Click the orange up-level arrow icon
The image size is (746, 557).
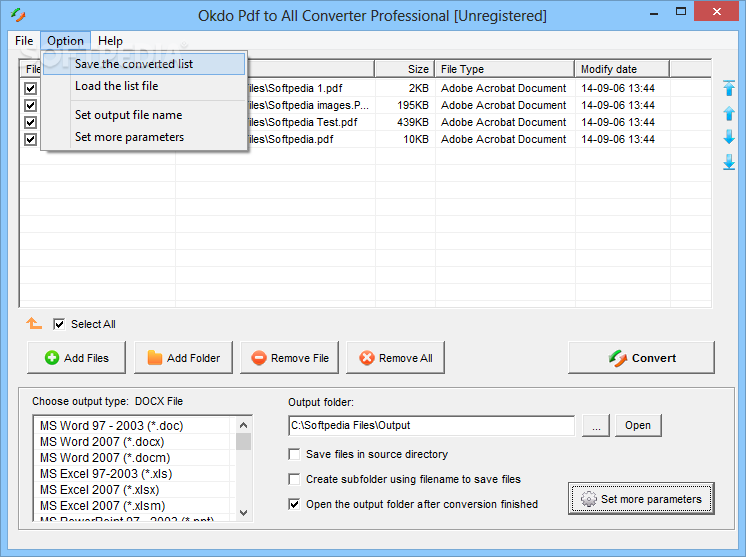[34, 323]
